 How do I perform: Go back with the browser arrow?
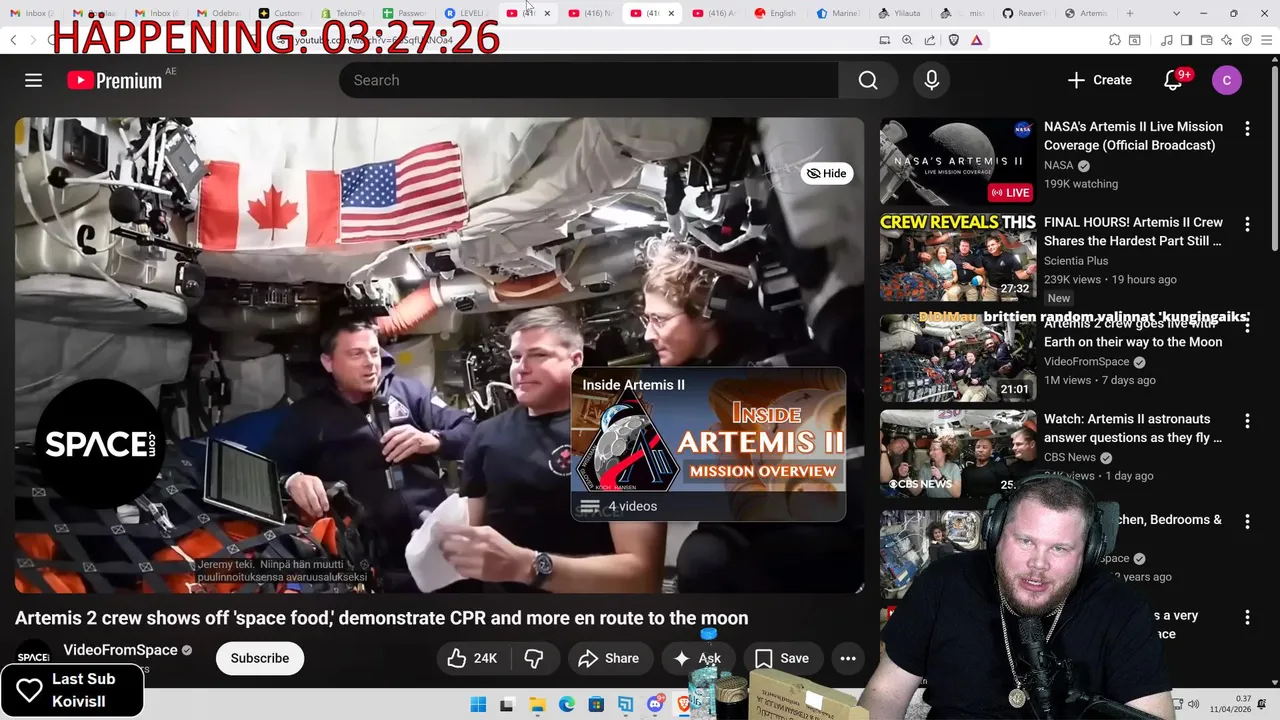13,40
